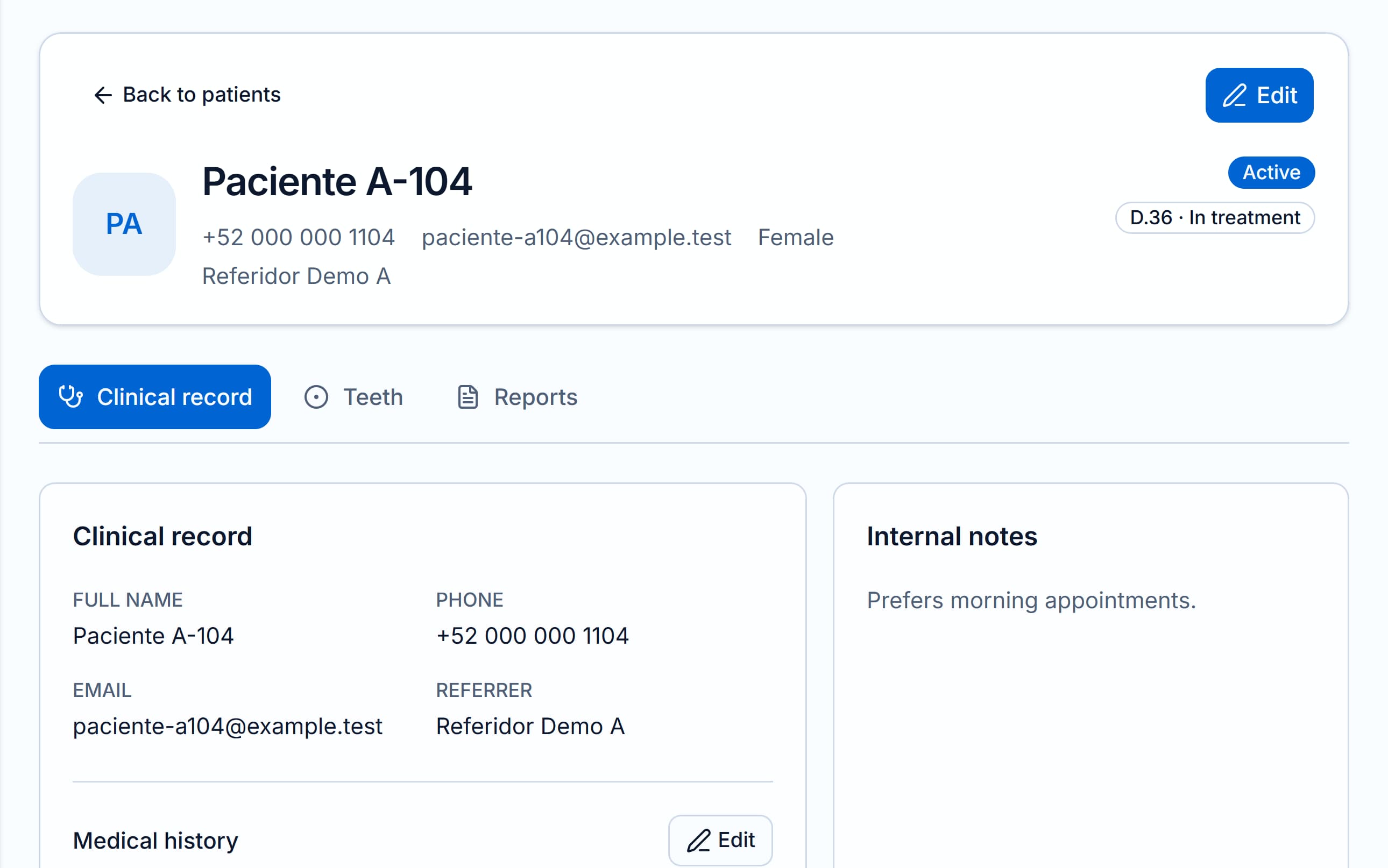Viewport: 1388px width, 868px height.
Task: Click the stethoscope icon on Clinical record tab
Action: coord(71,397)
